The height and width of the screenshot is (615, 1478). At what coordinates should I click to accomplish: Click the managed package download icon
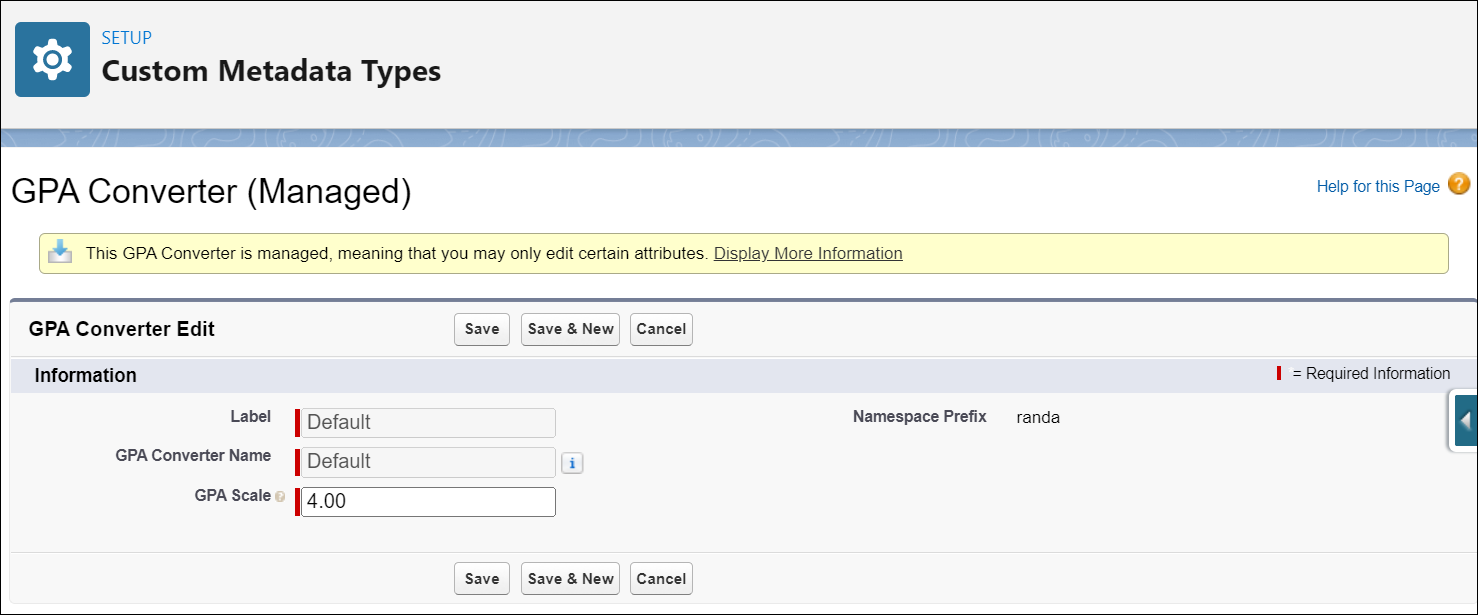pyautogui.click(x=61, y=252)
